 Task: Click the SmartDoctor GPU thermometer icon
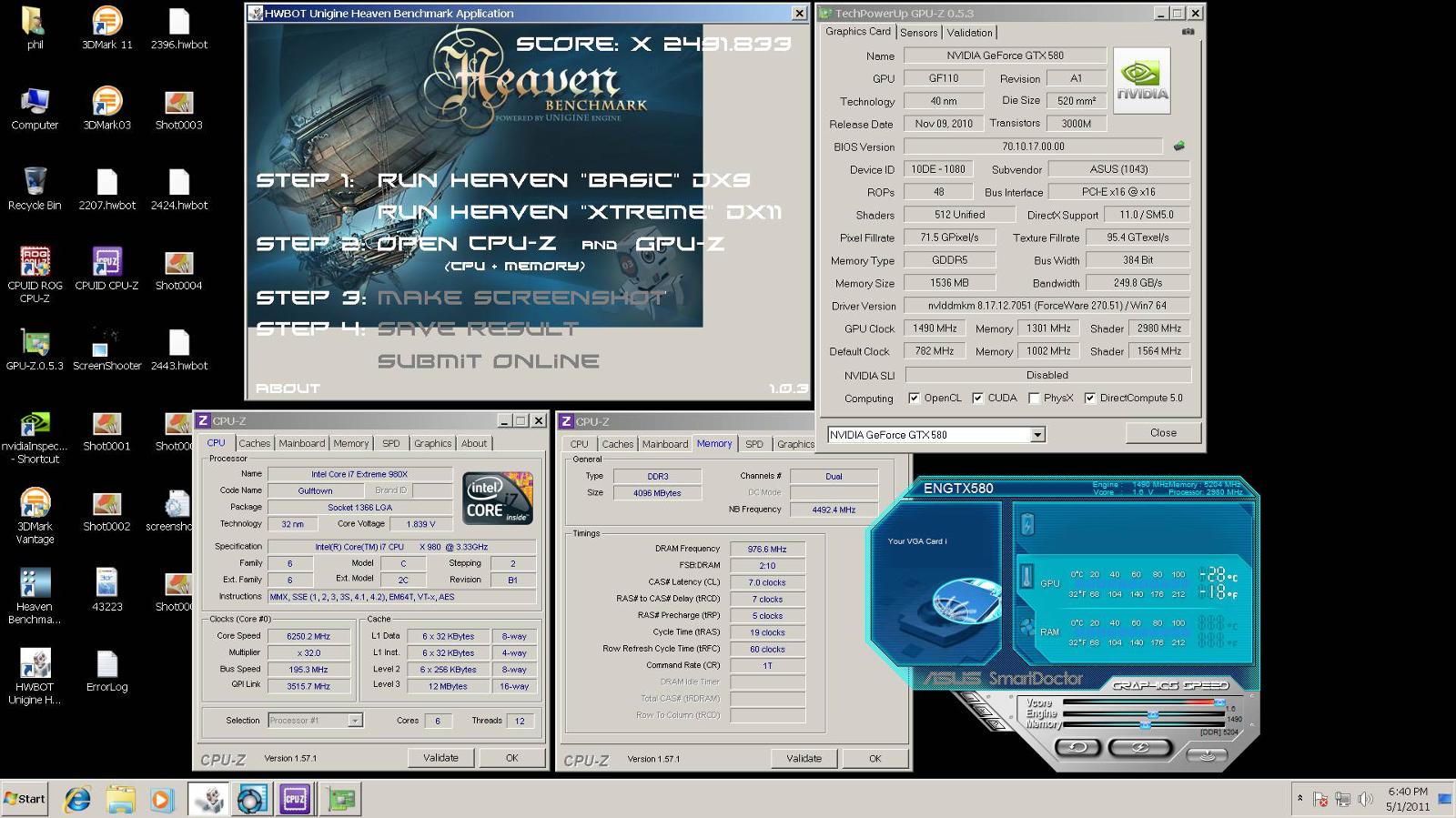click(1026, 576)
